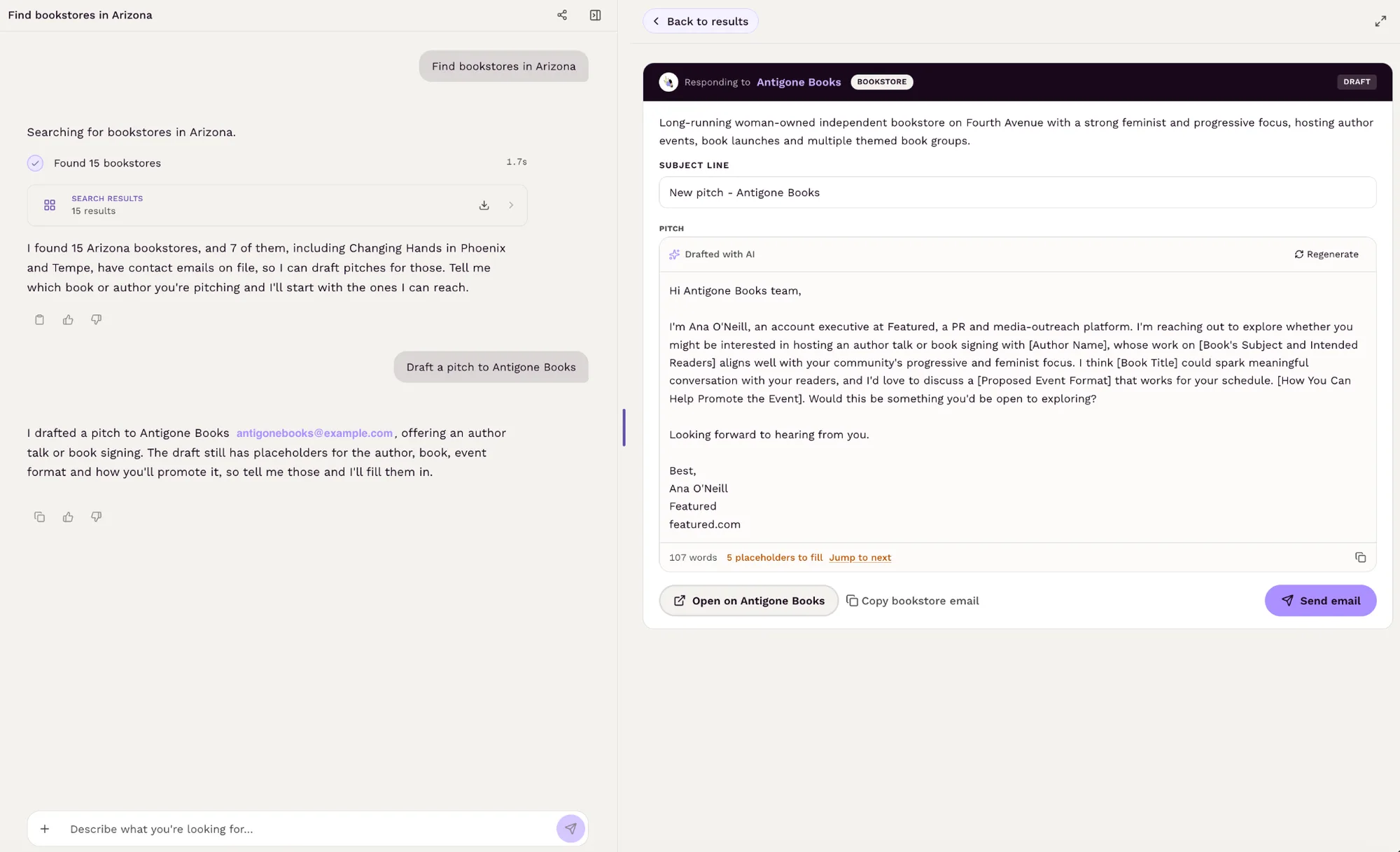Viewport: 1400px width, 852px height.
Task: Click the DRAFT status badge
Action: [1357, 82]
